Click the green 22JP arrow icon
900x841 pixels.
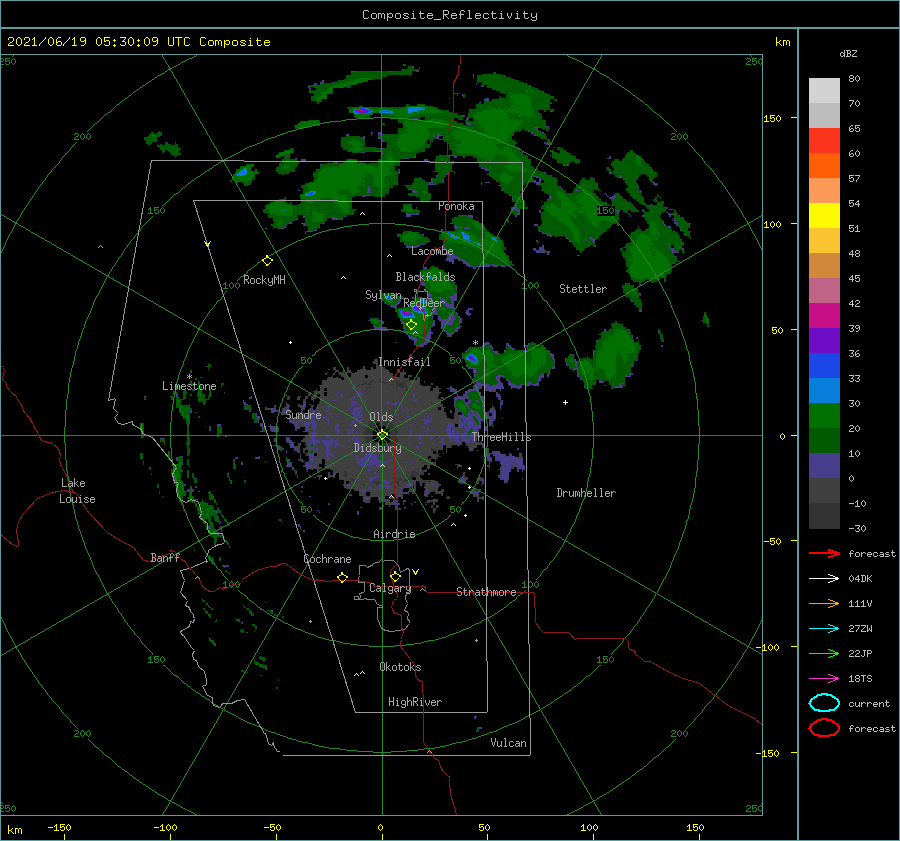(824, 653)
